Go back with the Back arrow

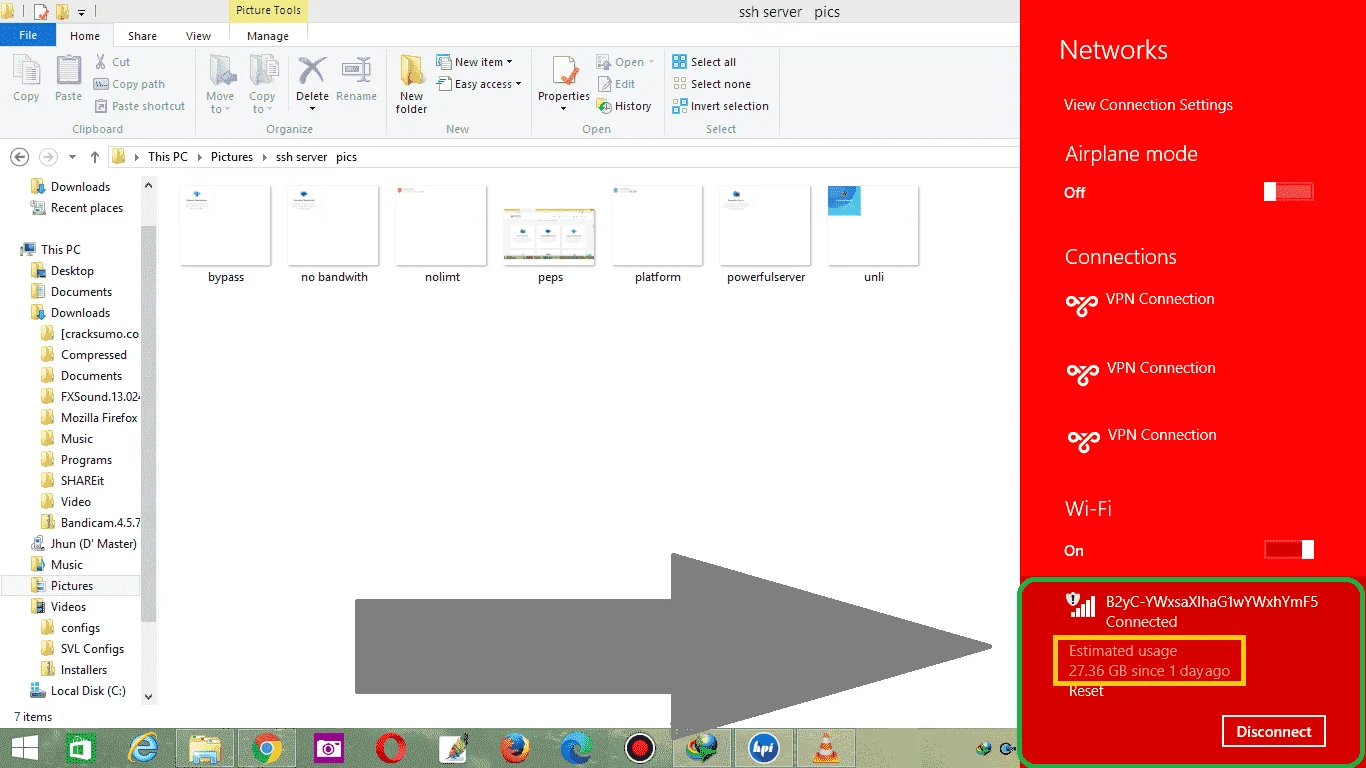pyautogui.click(x=19, y=157)
